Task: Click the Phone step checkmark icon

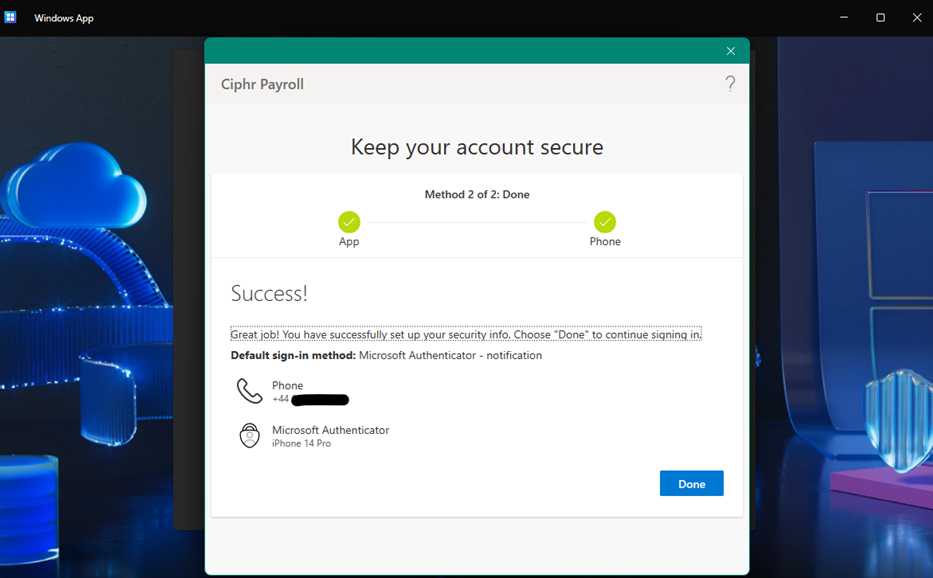Action: click(605, 222)
